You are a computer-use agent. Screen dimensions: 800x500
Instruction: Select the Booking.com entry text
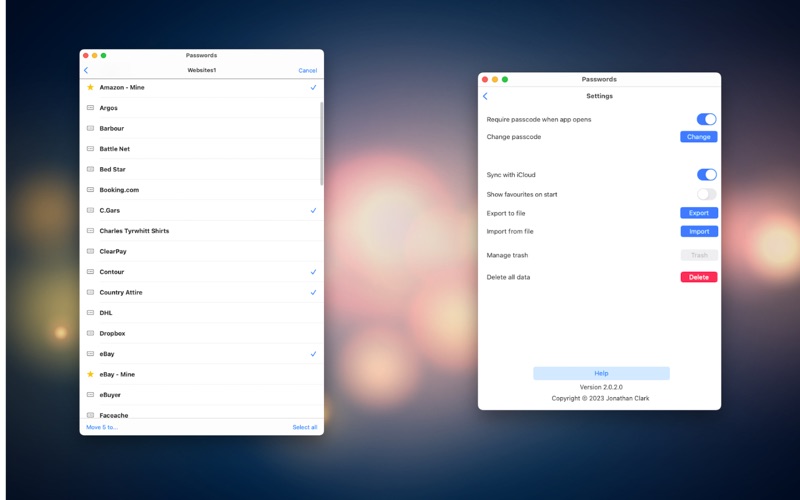coord(119,189)
